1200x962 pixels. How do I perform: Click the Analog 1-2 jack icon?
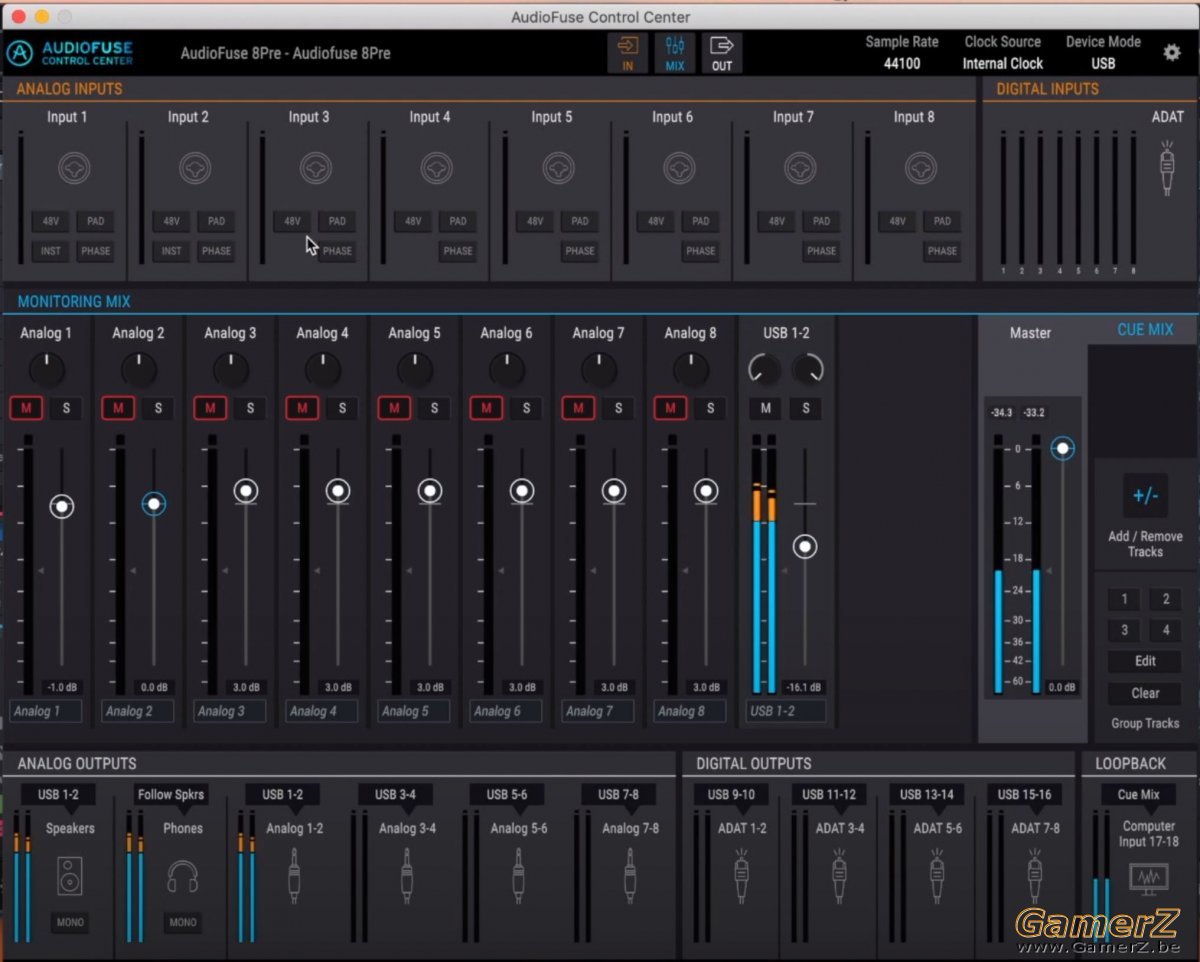[x=294, y=875]
